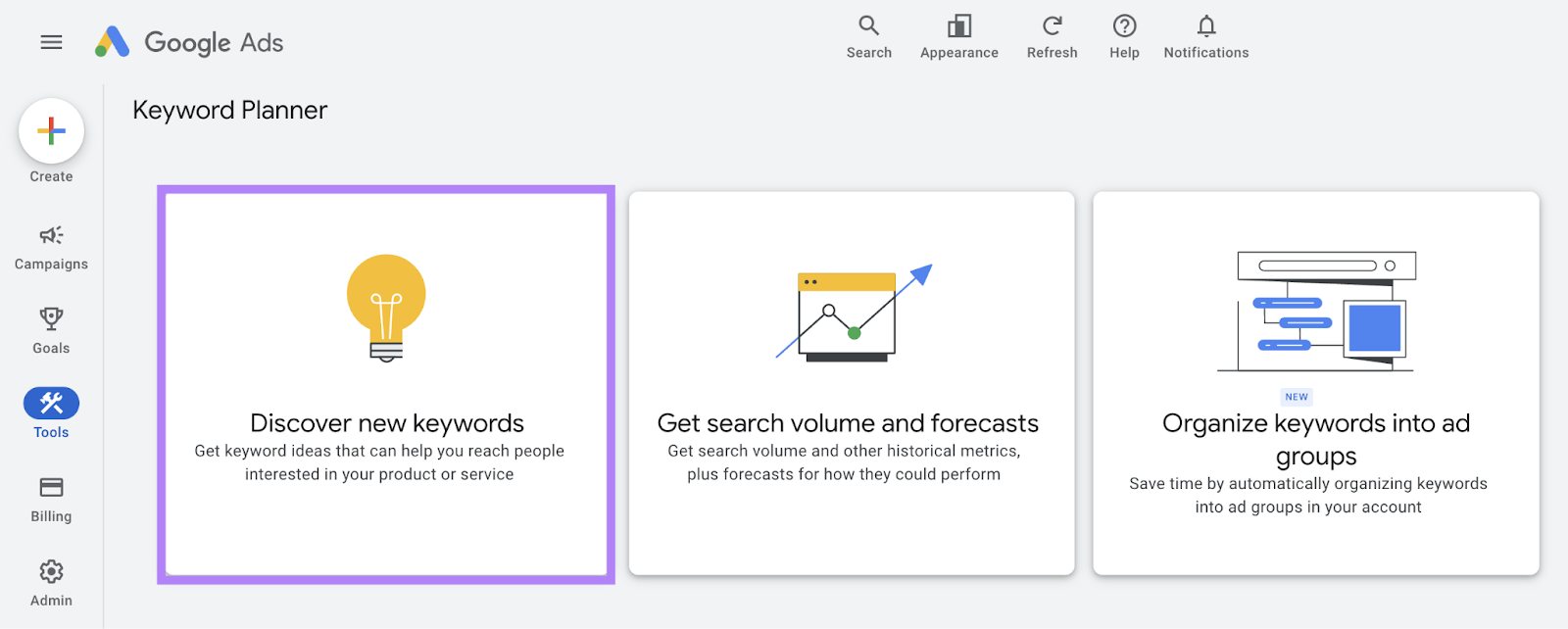Open Get search volume and forecasts heading
Screen dimensions: 1568x629
(848, 423)
